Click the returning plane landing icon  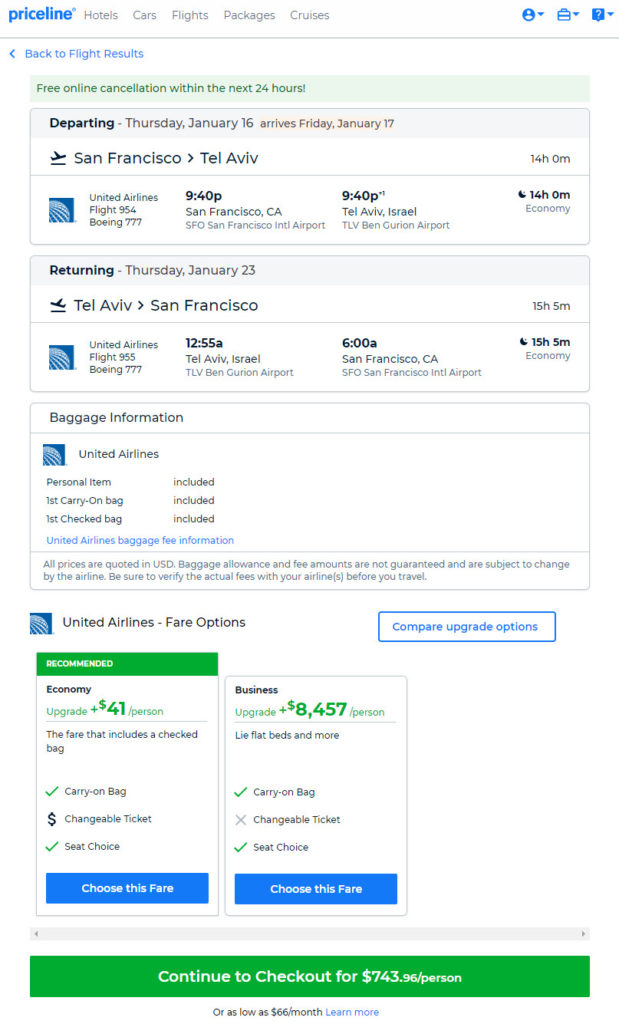click(x=59, y=305)
